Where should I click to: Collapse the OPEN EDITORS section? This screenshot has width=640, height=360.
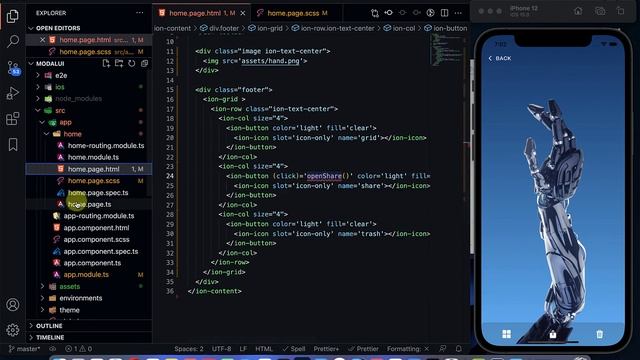(89, 28)
